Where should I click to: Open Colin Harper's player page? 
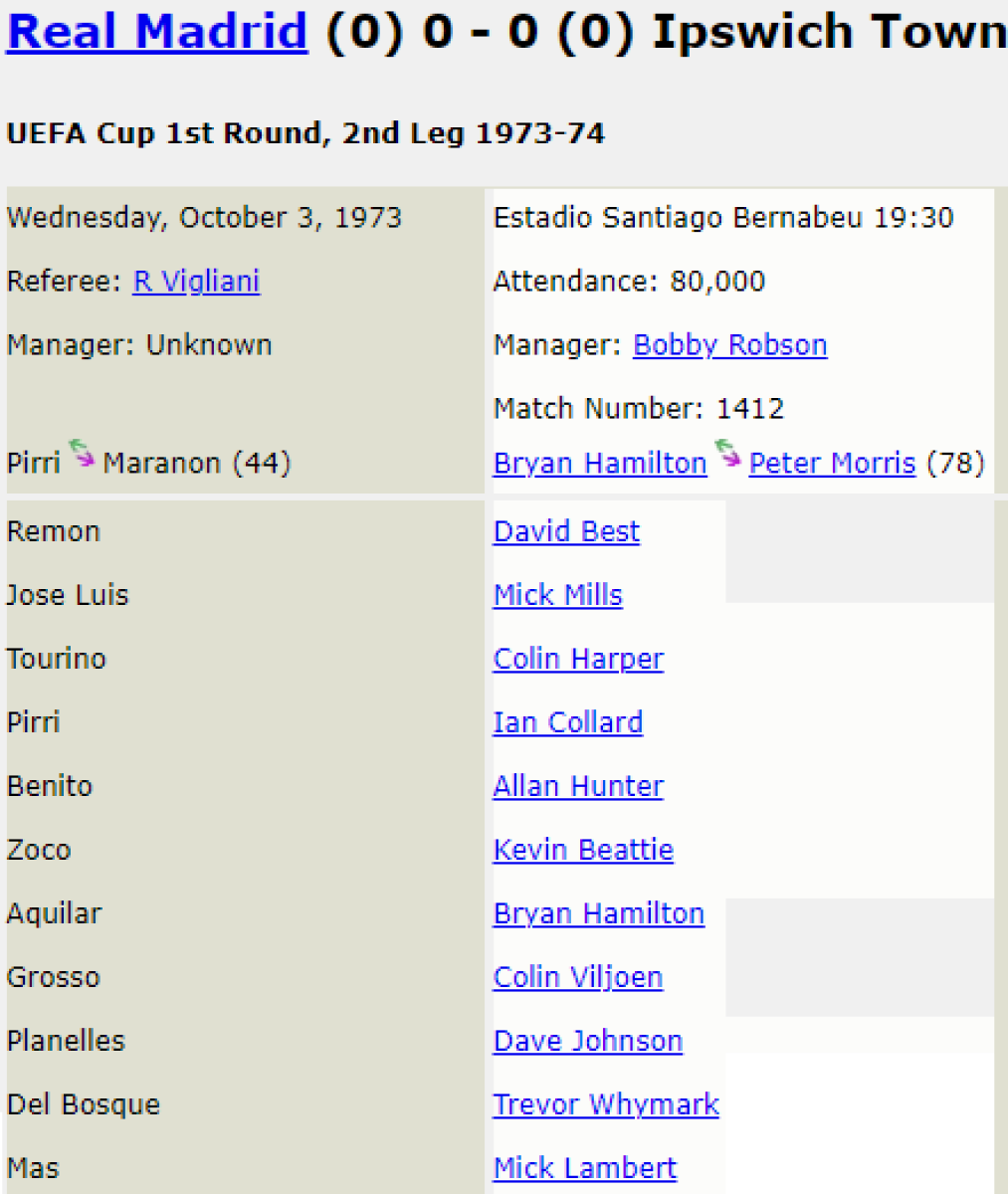point(578,659)
